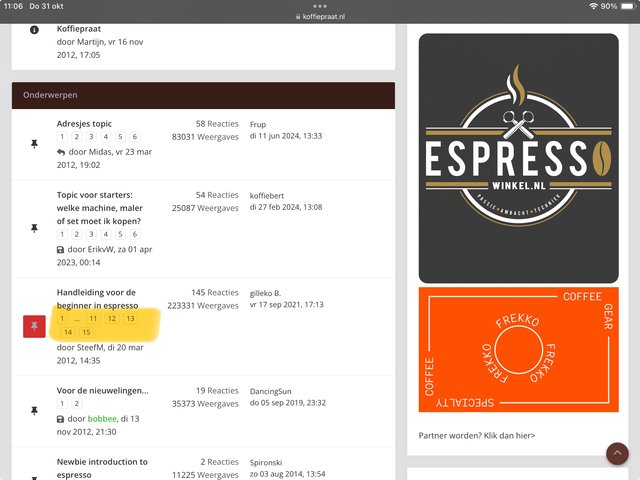Go to page 6 of Adresjes topic

tap(135, 137)
